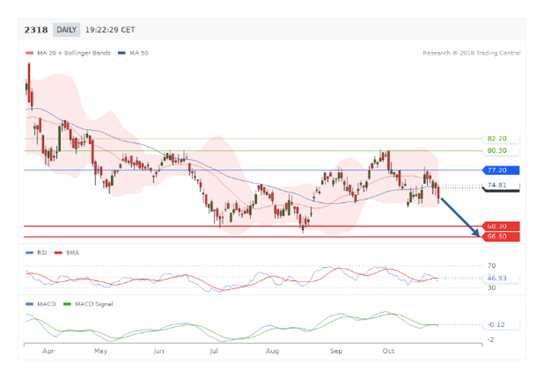The width and height of the screenshot is (556, 384).
Task: Click the May axis month label
Action: (x=101, y=351)
